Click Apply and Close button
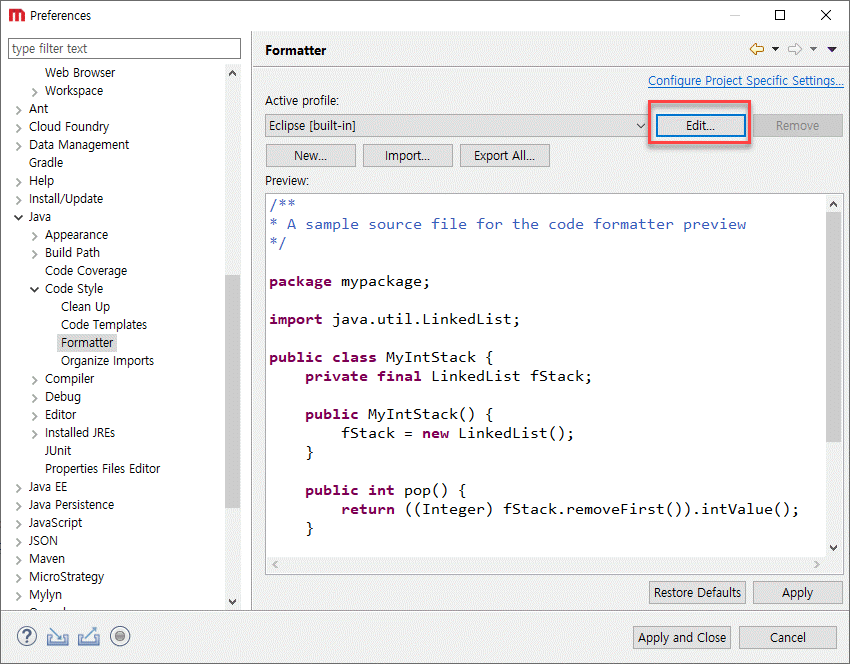The image size is (850, 664). [x=682, y=637]
